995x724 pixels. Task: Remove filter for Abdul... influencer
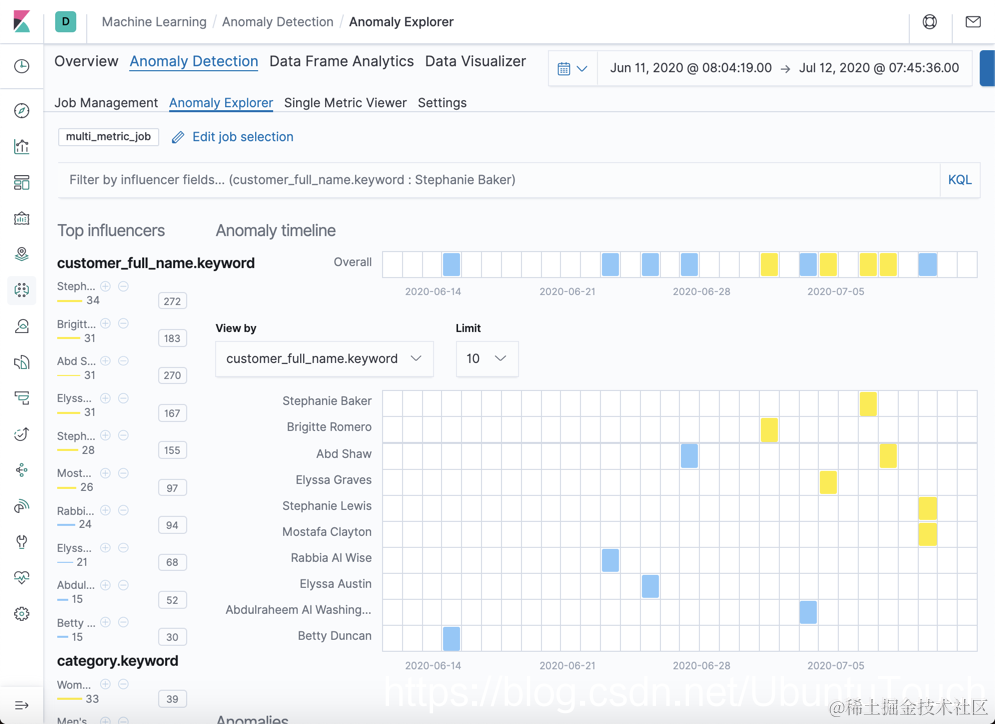[x=124, y=584]
